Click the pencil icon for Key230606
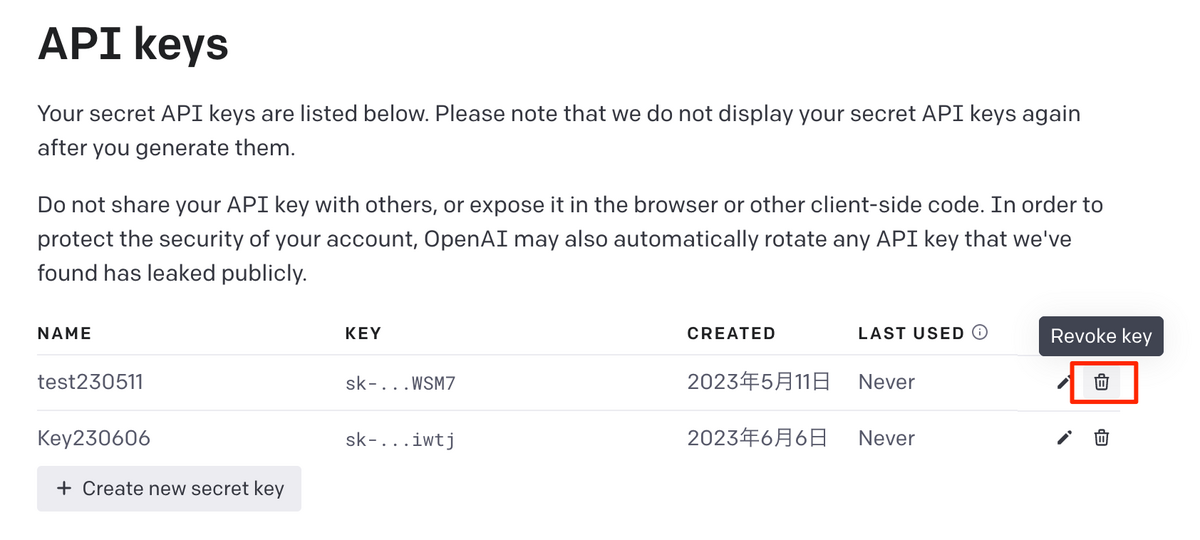 pos(1064,438)
